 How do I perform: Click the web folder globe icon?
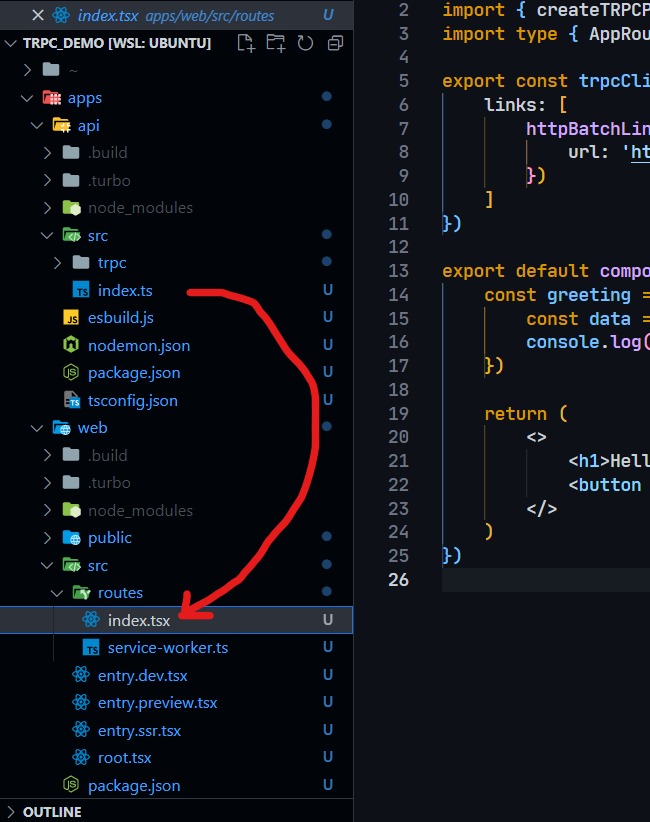(x=61, y=428)
